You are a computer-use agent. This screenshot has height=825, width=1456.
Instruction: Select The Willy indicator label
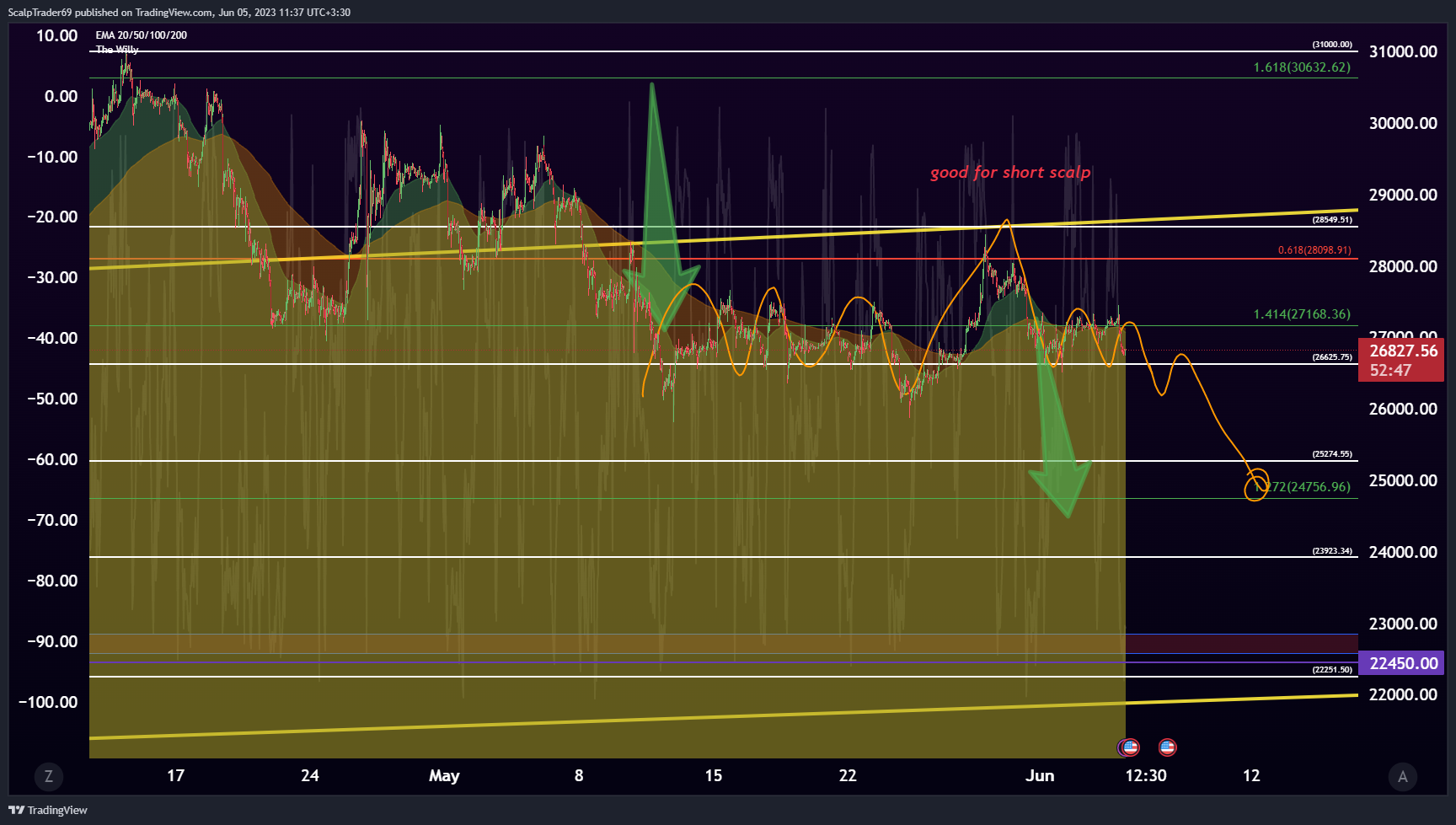pos(117,49)
